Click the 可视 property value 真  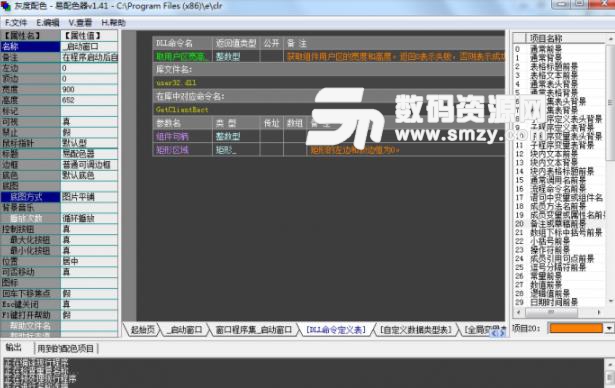pos(89,122)
